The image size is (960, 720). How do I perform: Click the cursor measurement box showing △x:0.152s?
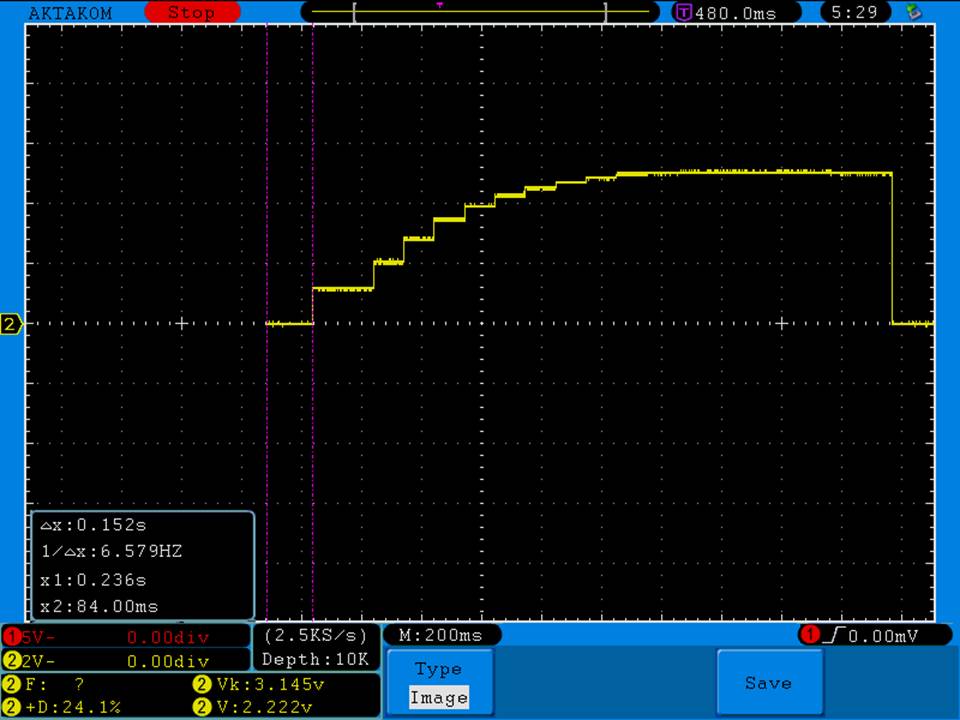pos(142,565)
